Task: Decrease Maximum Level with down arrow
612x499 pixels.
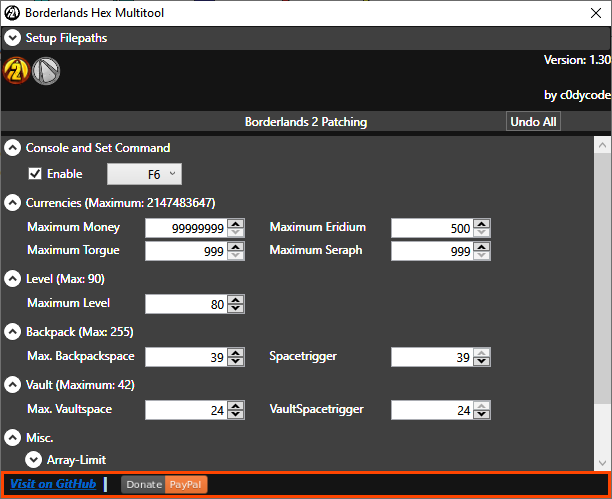Action: pos(236,308)
